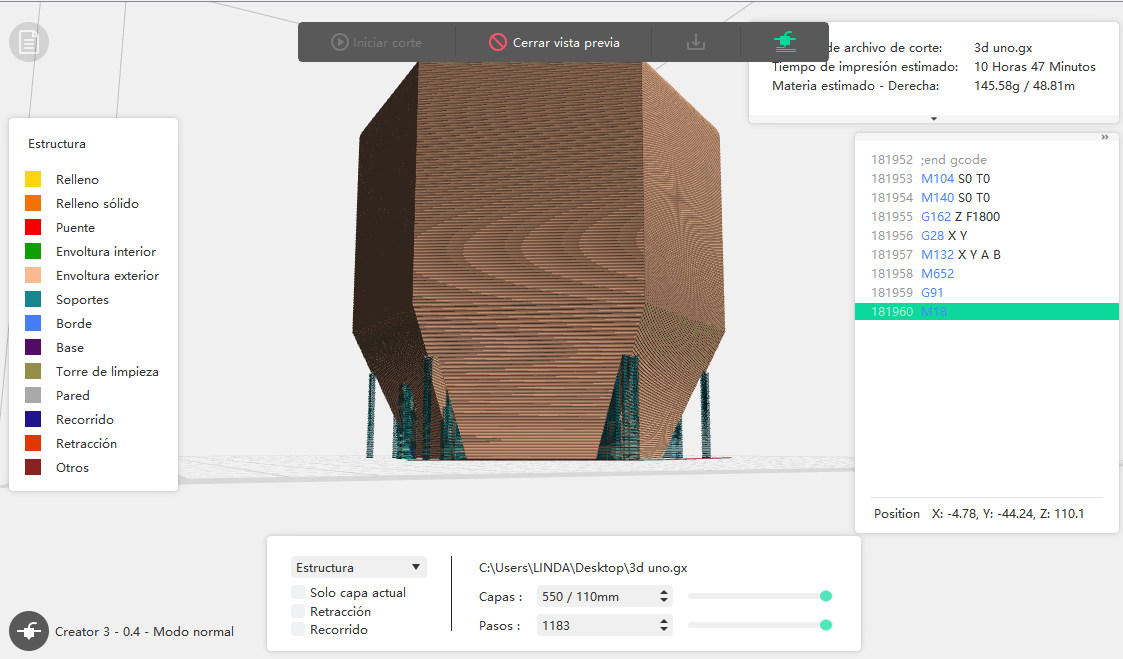Click the Torre de limpieza olive swatch
The height and width of the screenshot is (659, 1123).
pyautogui.click(x=33, y=371)
